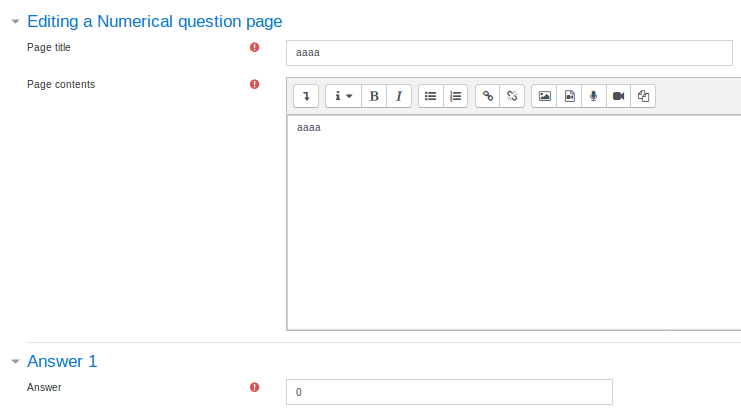Viewport: 741px width, 415px height.
Task: Click the Answer field label
Action: [44, 387]
